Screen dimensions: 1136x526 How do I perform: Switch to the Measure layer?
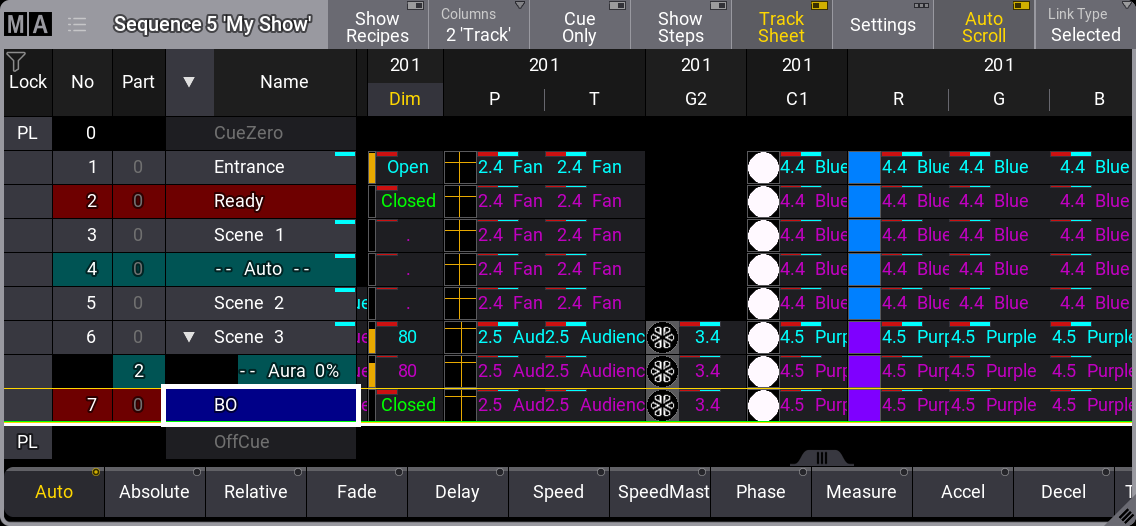pos(861,492)
